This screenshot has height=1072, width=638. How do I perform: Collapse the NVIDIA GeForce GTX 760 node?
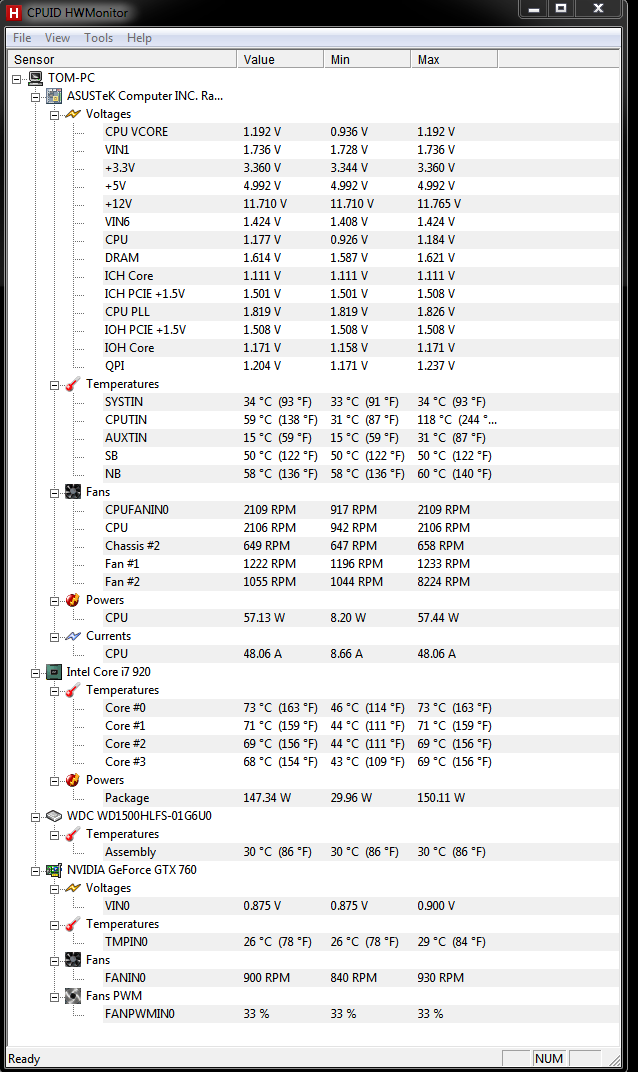[36, 870]
